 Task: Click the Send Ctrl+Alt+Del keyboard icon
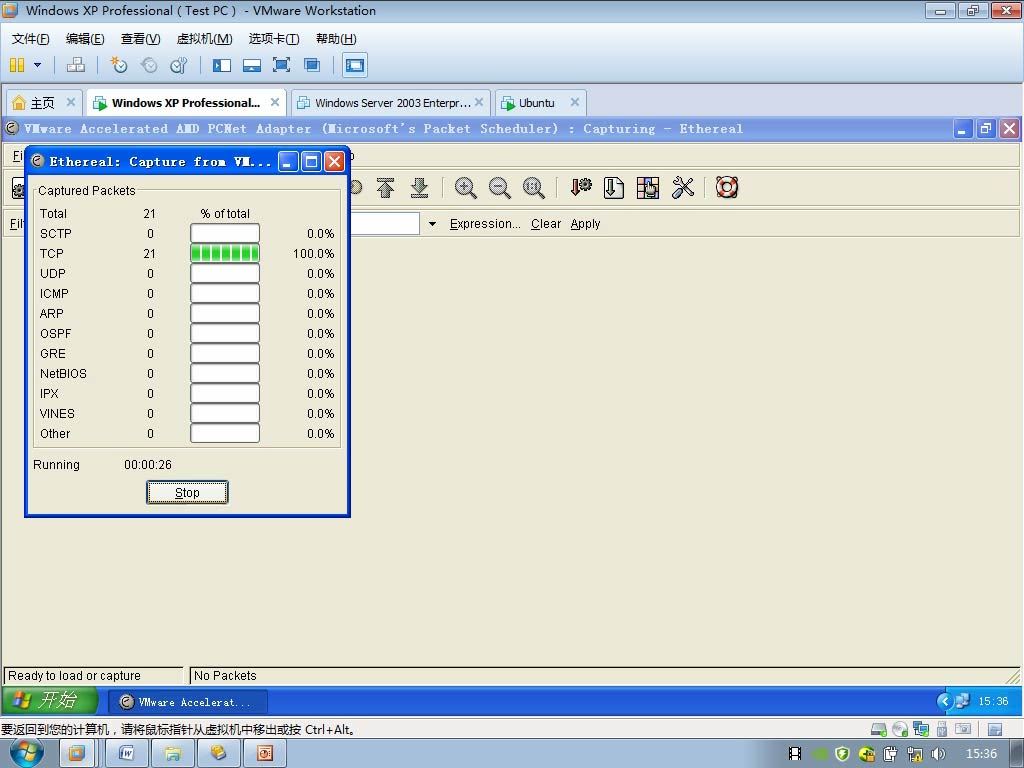click(76, 65)
